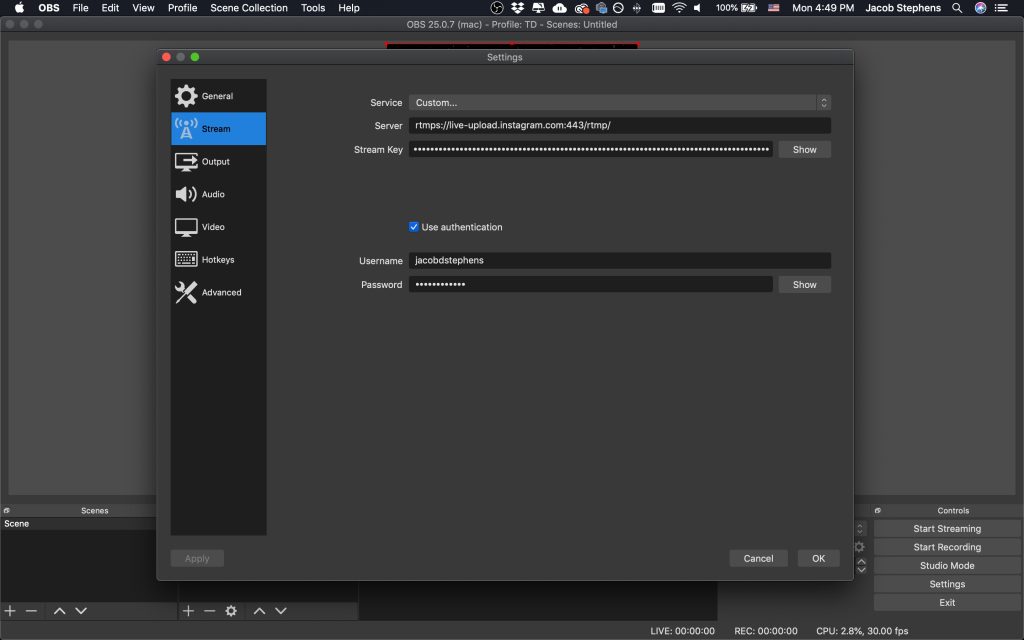The height and width of the screenshot is (640, 1024).
Task: Expand the Service dropdown
Action: (619, 103)
